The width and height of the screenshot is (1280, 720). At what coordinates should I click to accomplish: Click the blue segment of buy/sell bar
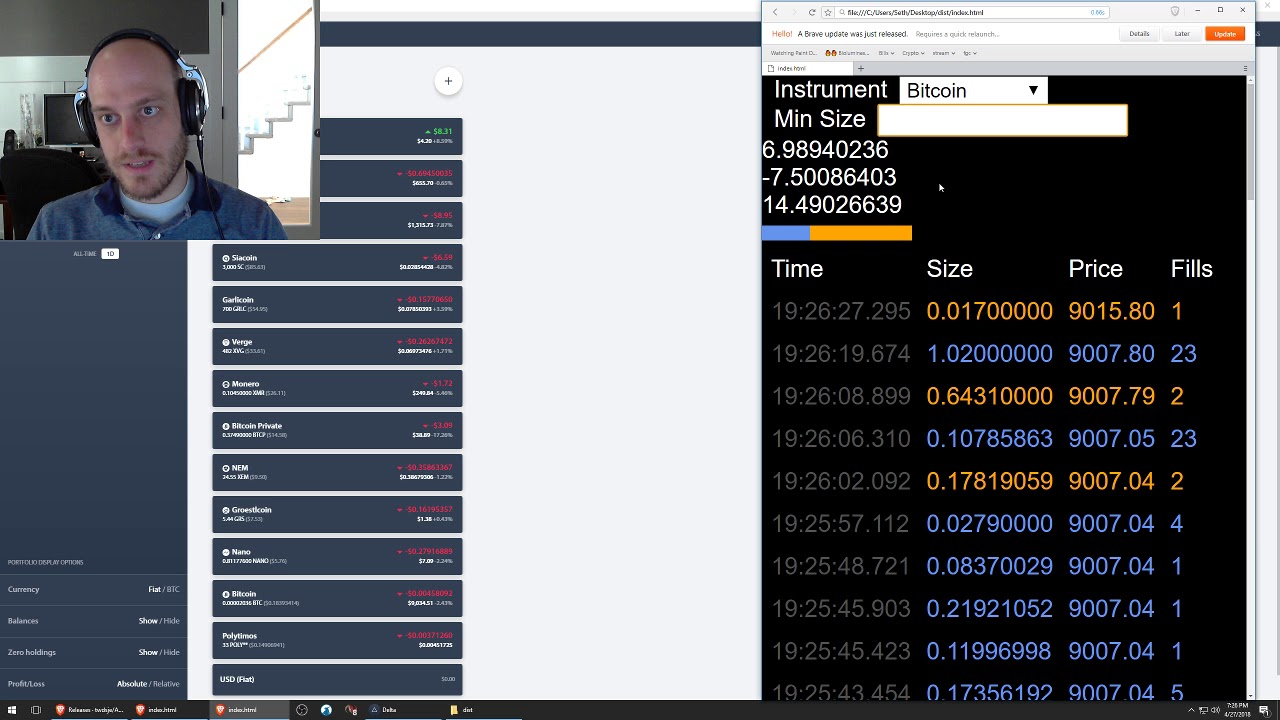(786, 233)
